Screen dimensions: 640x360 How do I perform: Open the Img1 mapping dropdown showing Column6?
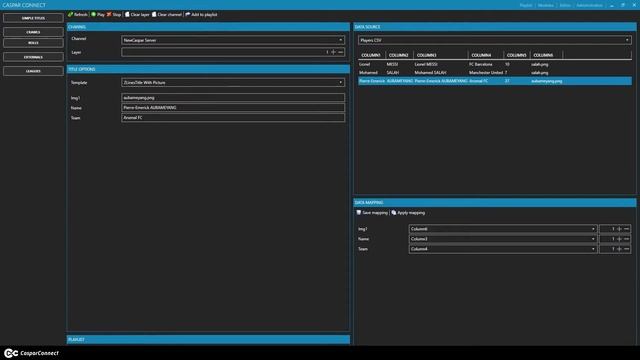click(503, 229)
